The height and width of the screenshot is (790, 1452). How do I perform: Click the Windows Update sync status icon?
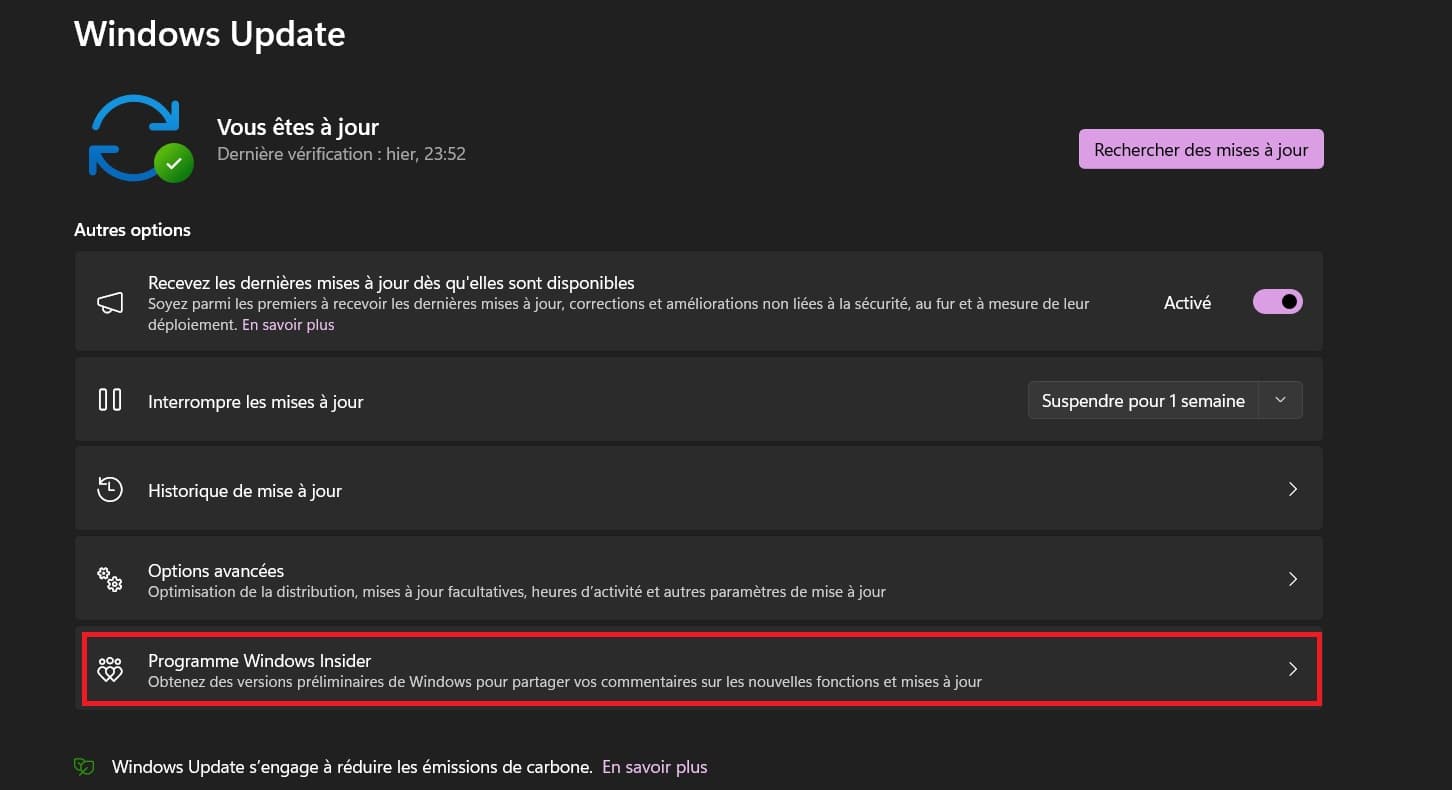pyautogui.click(x=141, y=138)
